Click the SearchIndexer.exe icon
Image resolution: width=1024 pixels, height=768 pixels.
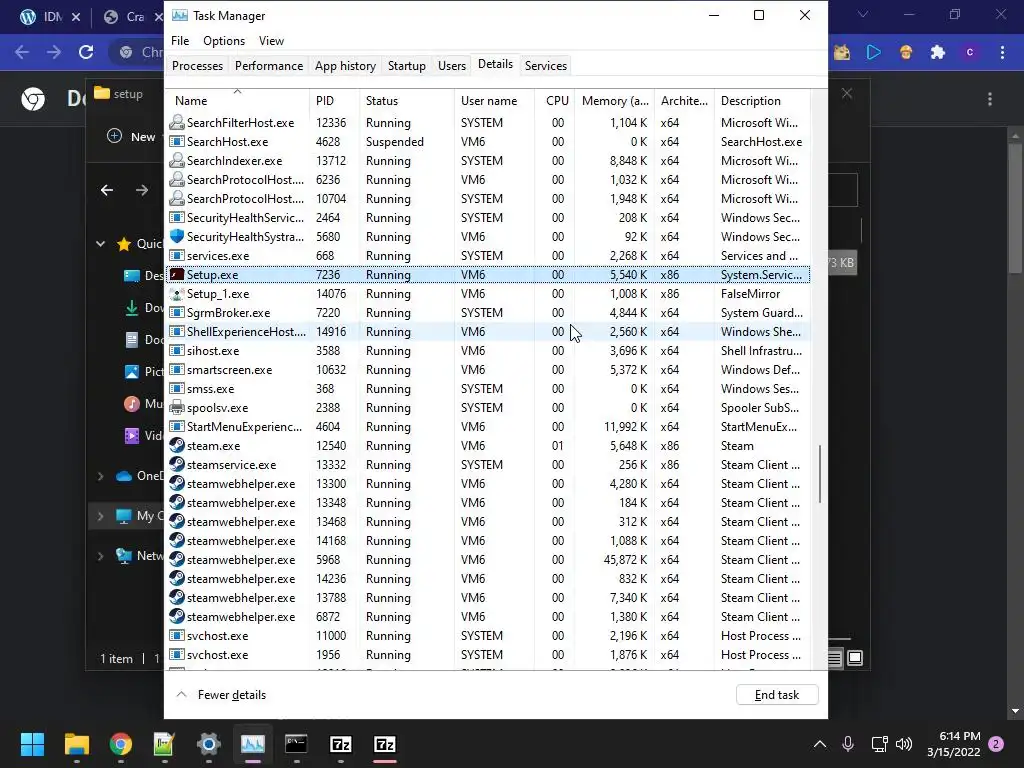[x=176, y=160]
